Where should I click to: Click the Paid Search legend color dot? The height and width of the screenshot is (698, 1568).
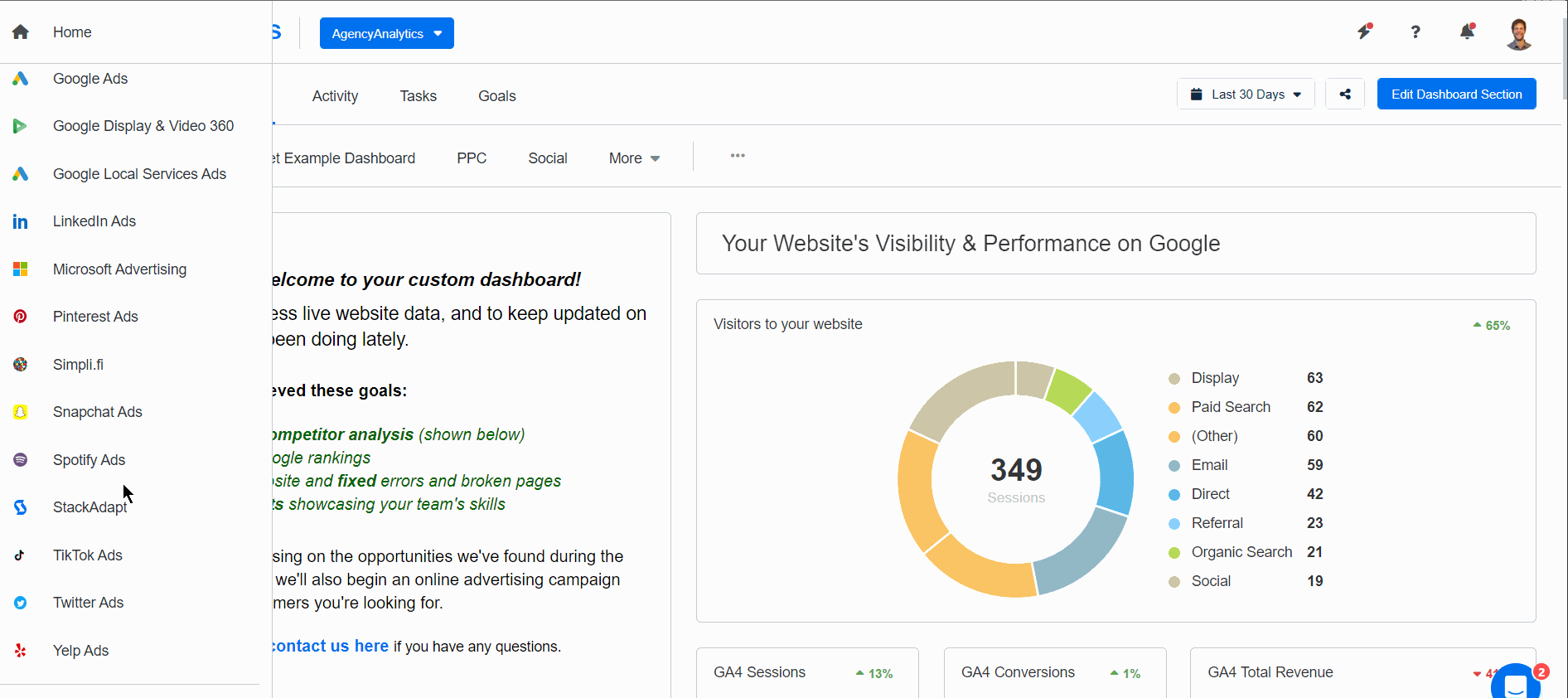point(1174,408)
